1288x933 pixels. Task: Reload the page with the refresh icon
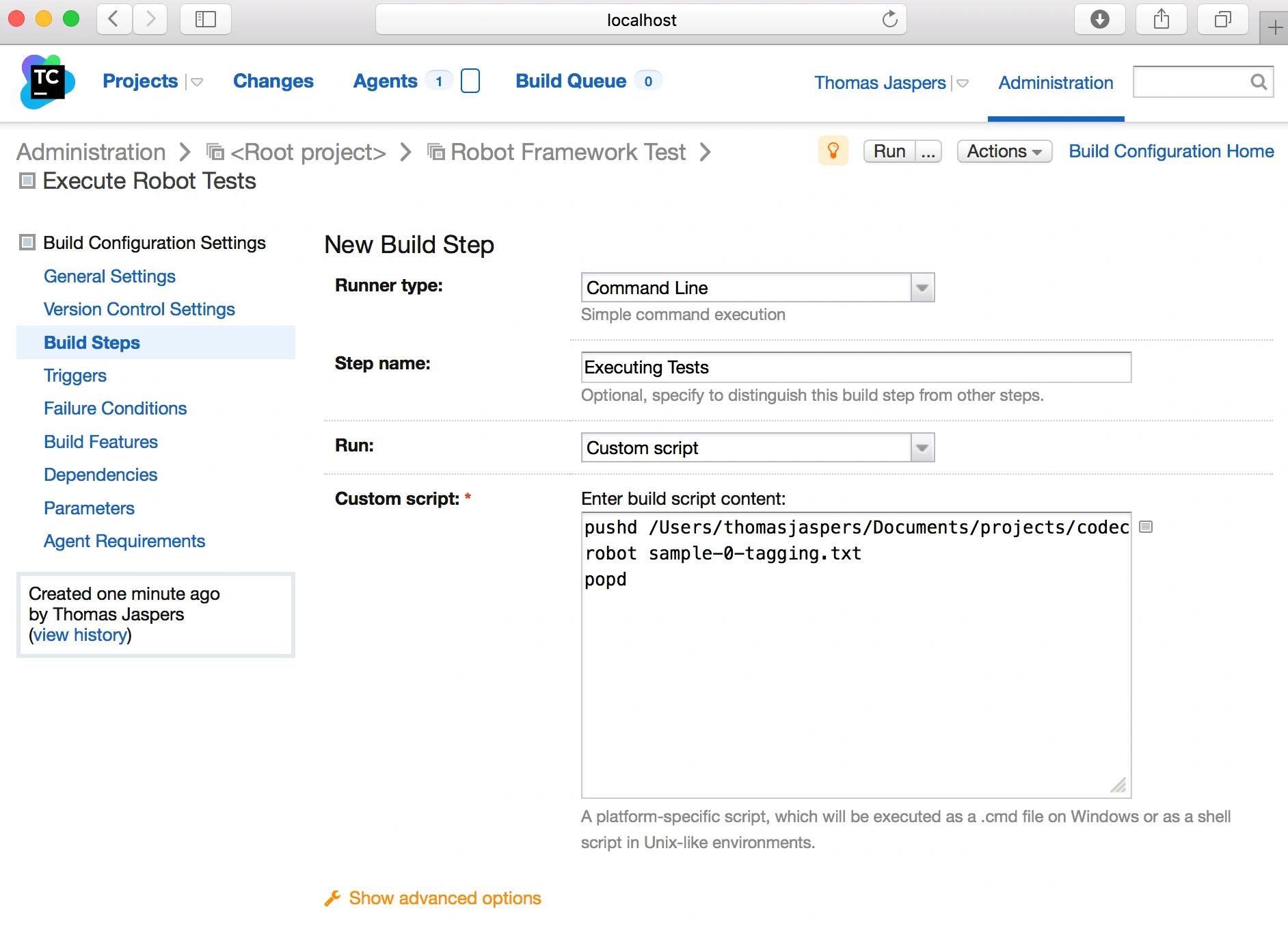[x=889, y=19]
